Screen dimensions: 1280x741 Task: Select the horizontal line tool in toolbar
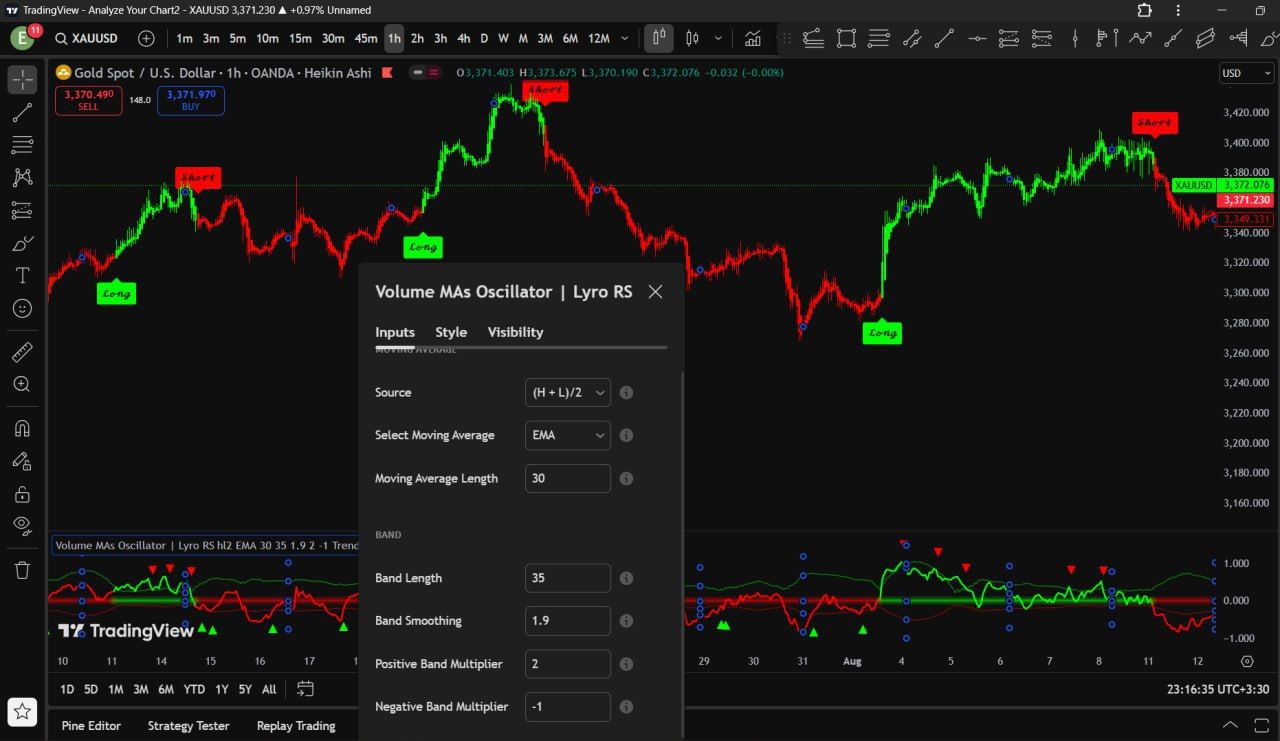click(x=977, y=38)
